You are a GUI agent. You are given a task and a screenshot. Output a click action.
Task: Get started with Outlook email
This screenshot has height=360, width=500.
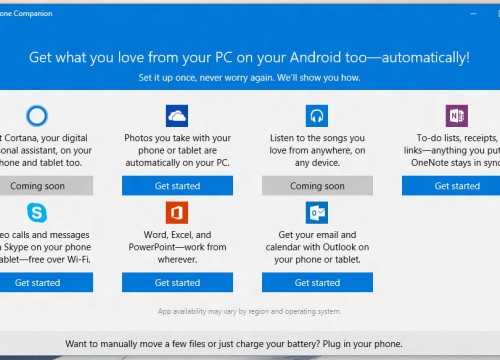(317, 282)
